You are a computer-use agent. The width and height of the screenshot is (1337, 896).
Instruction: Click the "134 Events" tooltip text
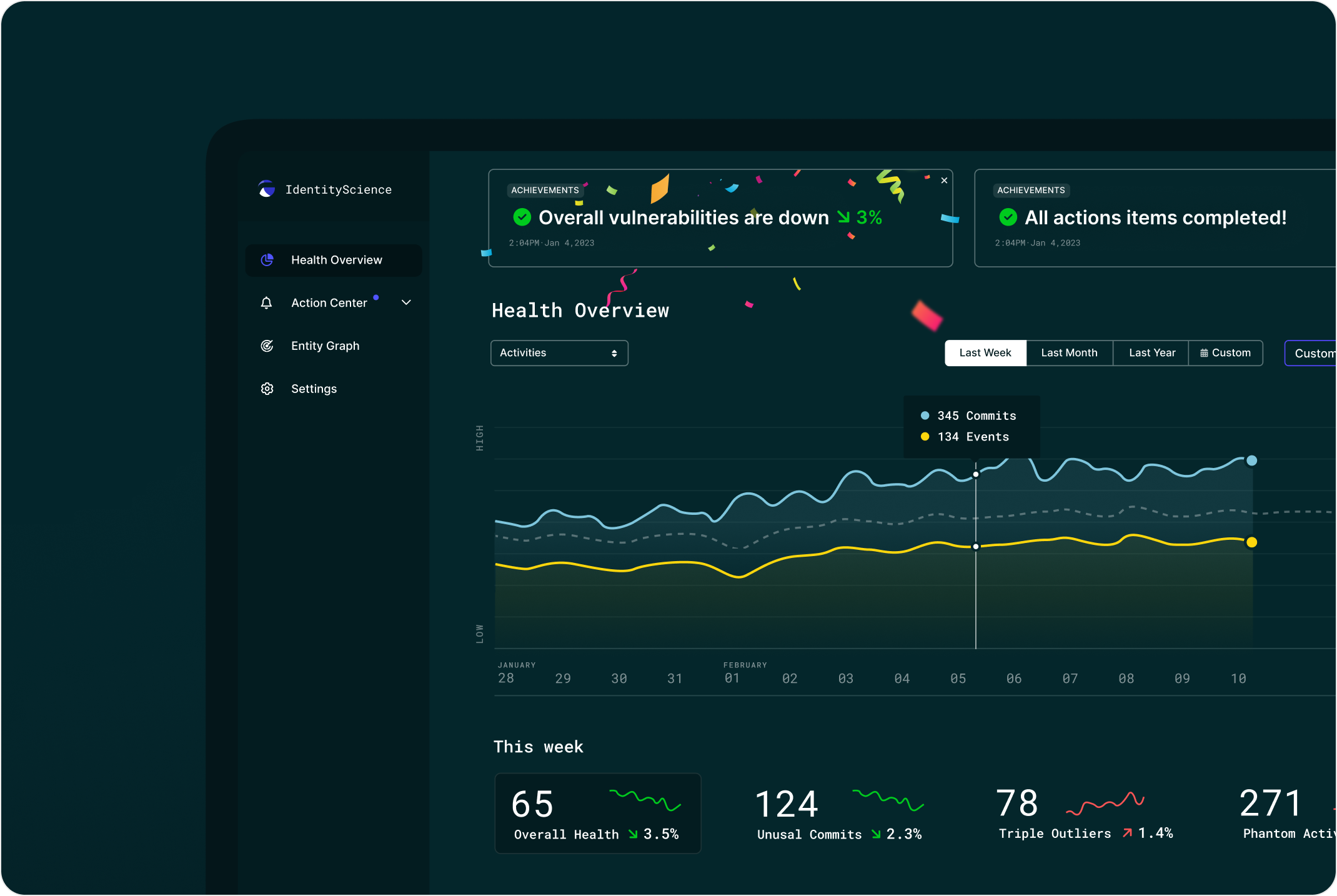pyautogui.click(x=973, y=437)
